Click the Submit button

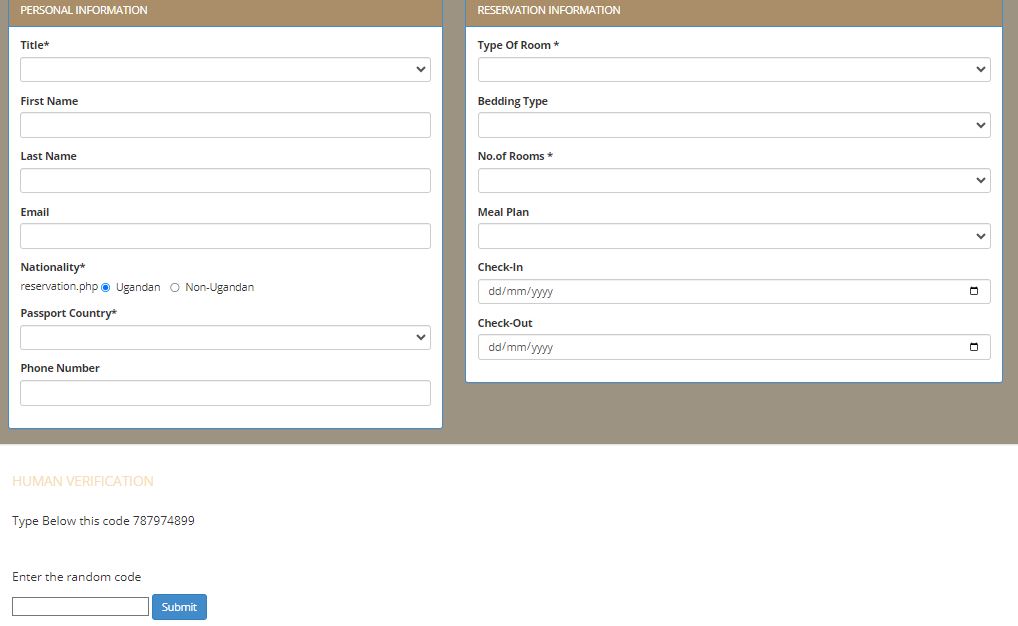[x=179, y=607]
